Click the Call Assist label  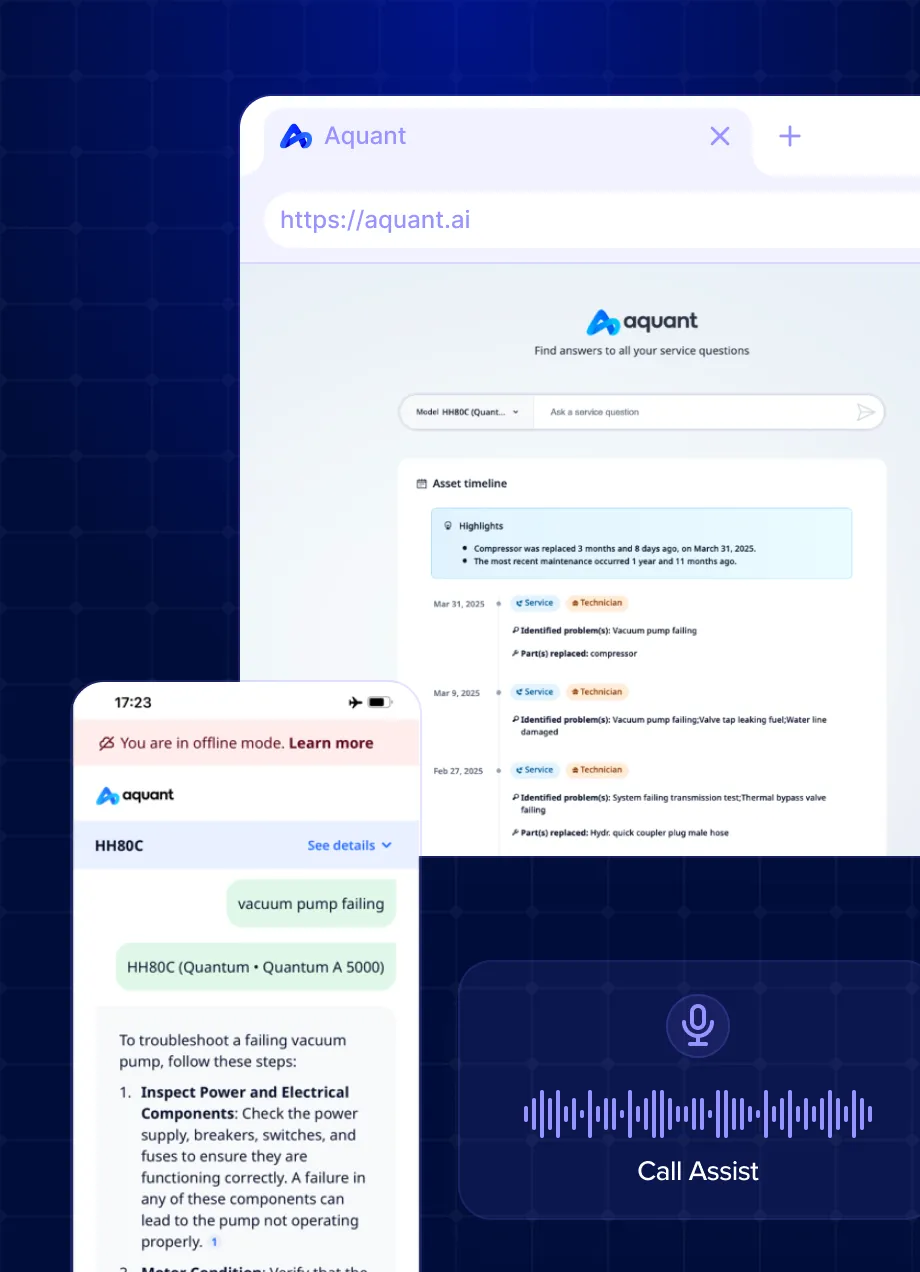pos(698,1171)
